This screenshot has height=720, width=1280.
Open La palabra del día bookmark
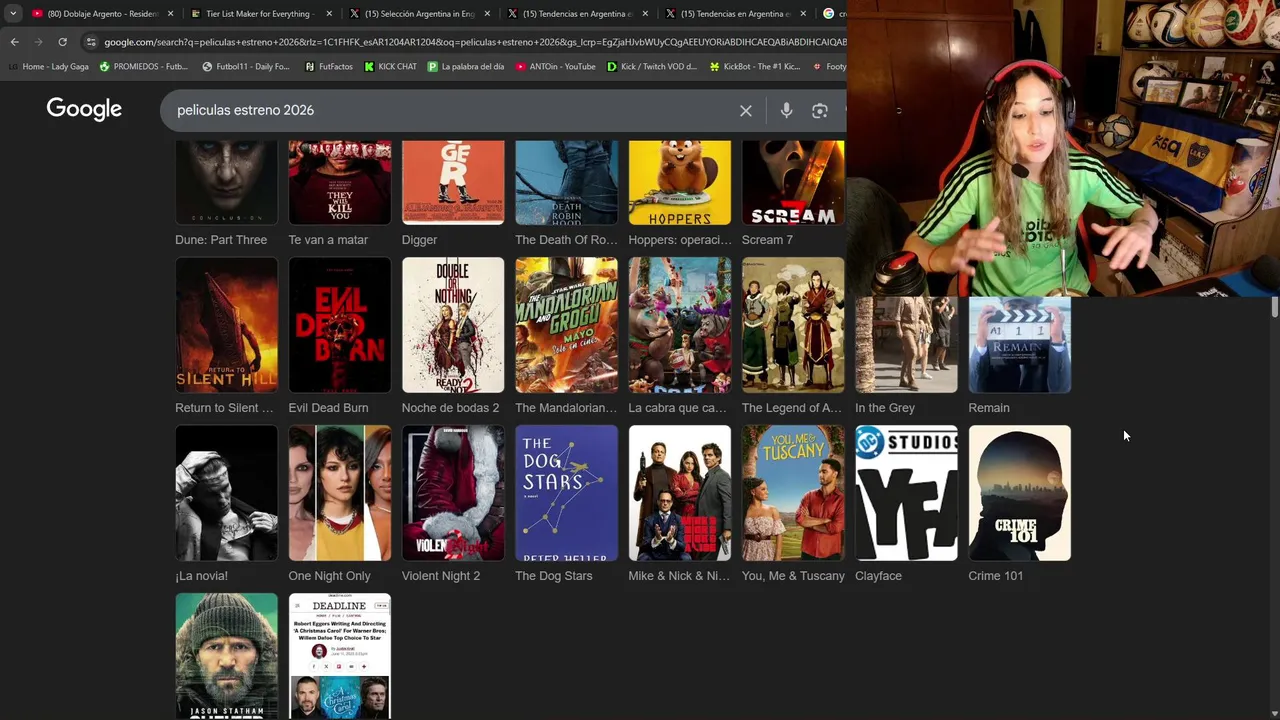[466, 67]
